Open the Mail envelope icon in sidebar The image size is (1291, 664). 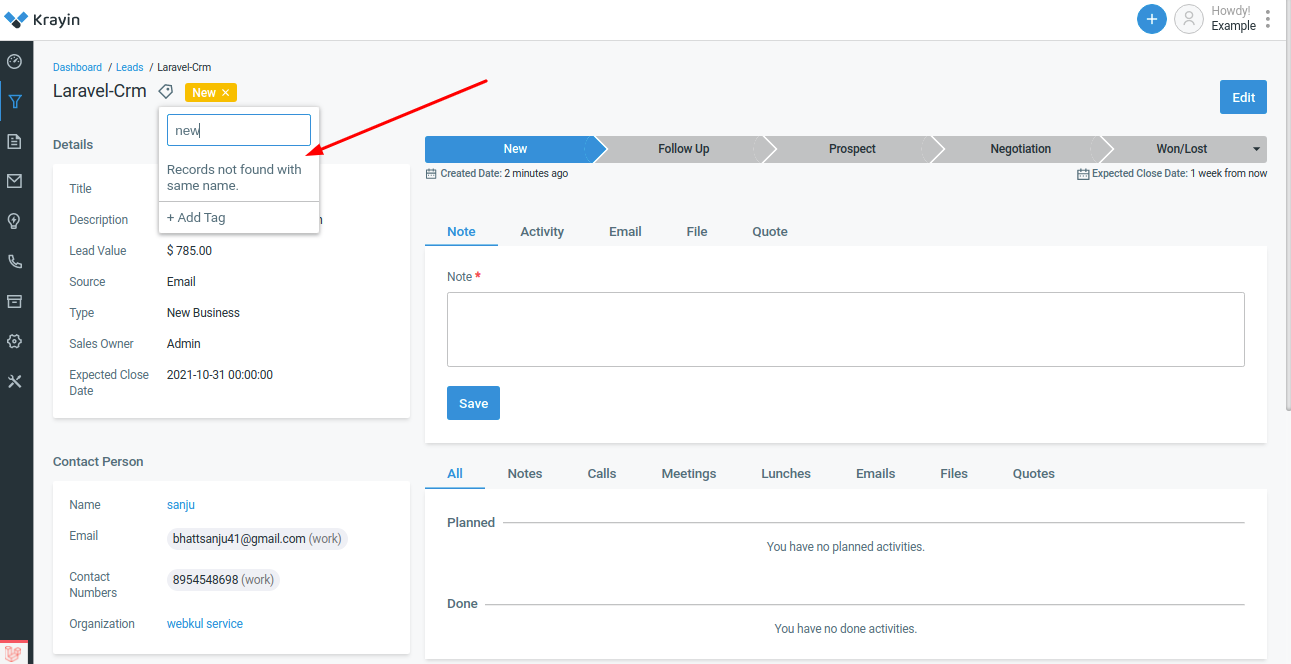[15, 181]
